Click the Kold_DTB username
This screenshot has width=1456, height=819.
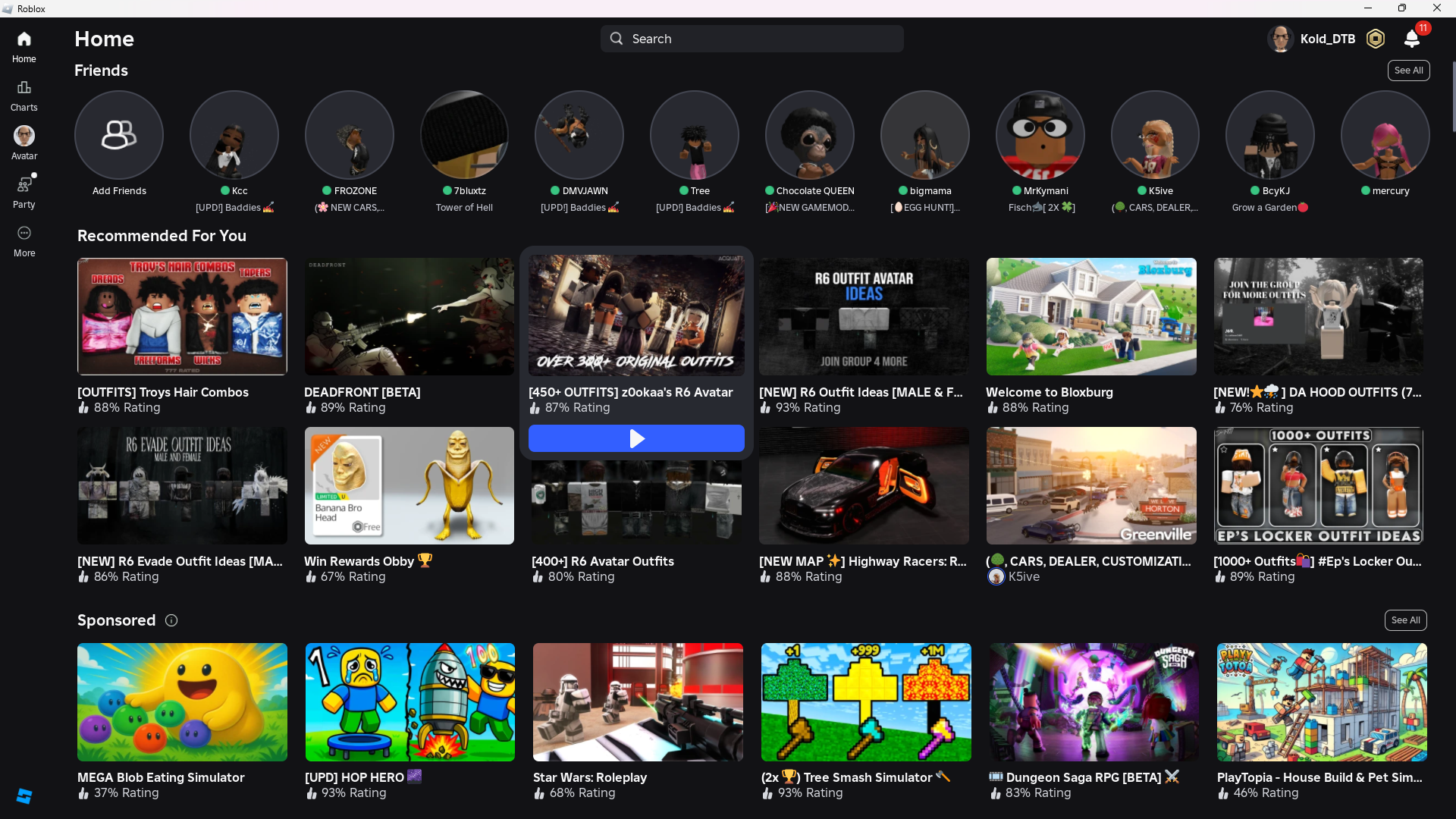pos(1328,39)
